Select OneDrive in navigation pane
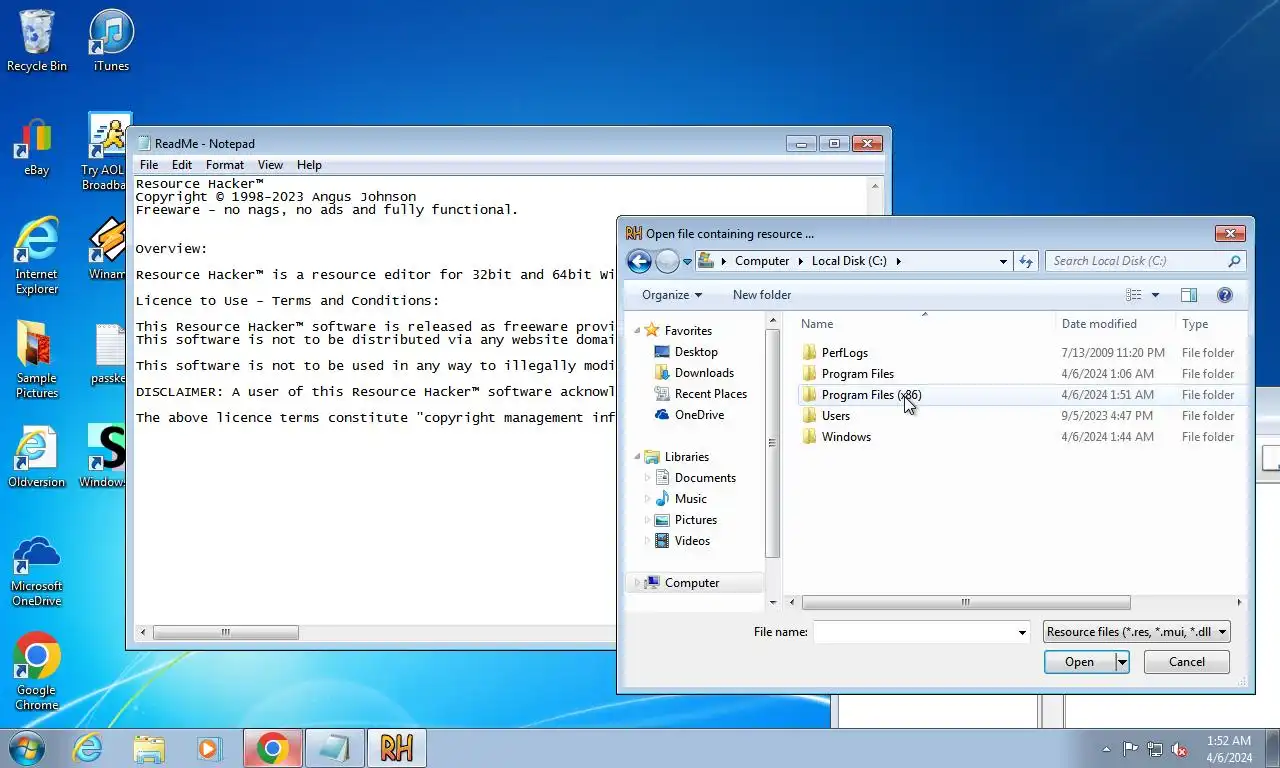Viewport: 1280px width, 768px height. 699,415
